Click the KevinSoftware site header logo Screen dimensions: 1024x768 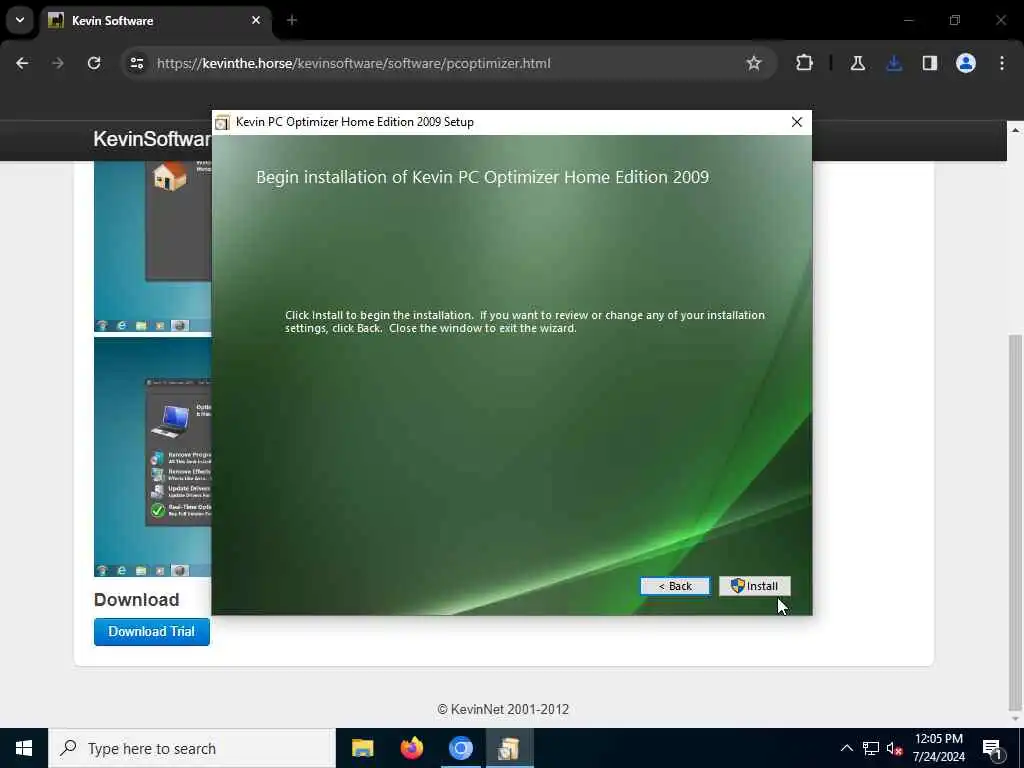tap(152, 139)
